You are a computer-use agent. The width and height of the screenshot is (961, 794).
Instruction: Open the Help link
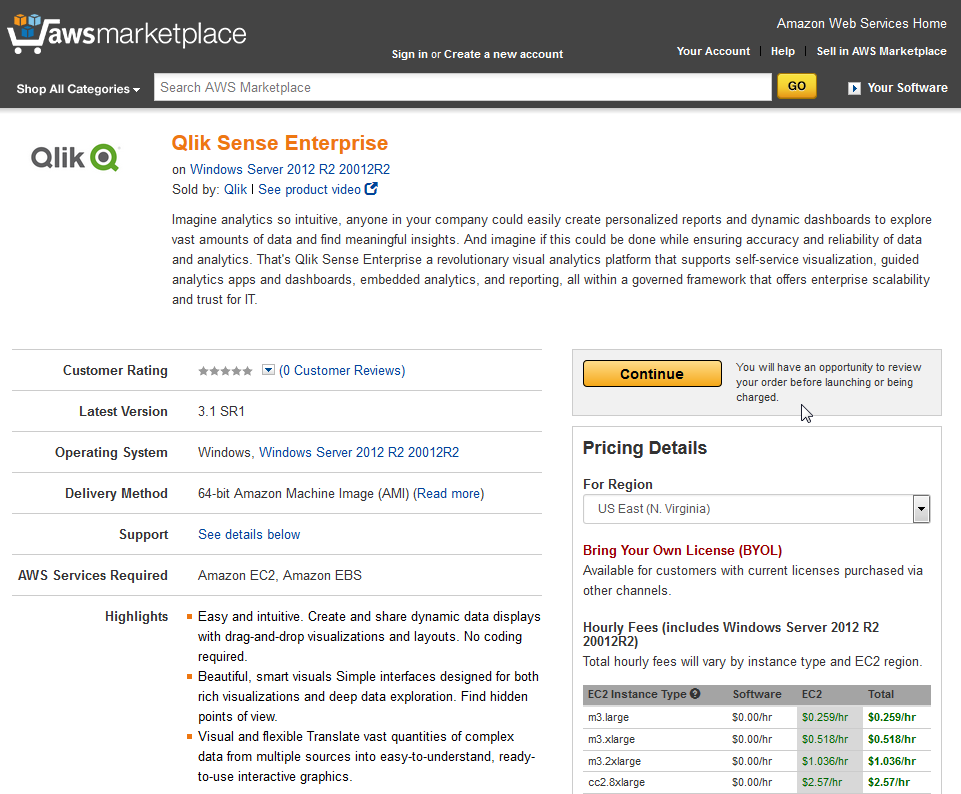(x=783, y=51)
